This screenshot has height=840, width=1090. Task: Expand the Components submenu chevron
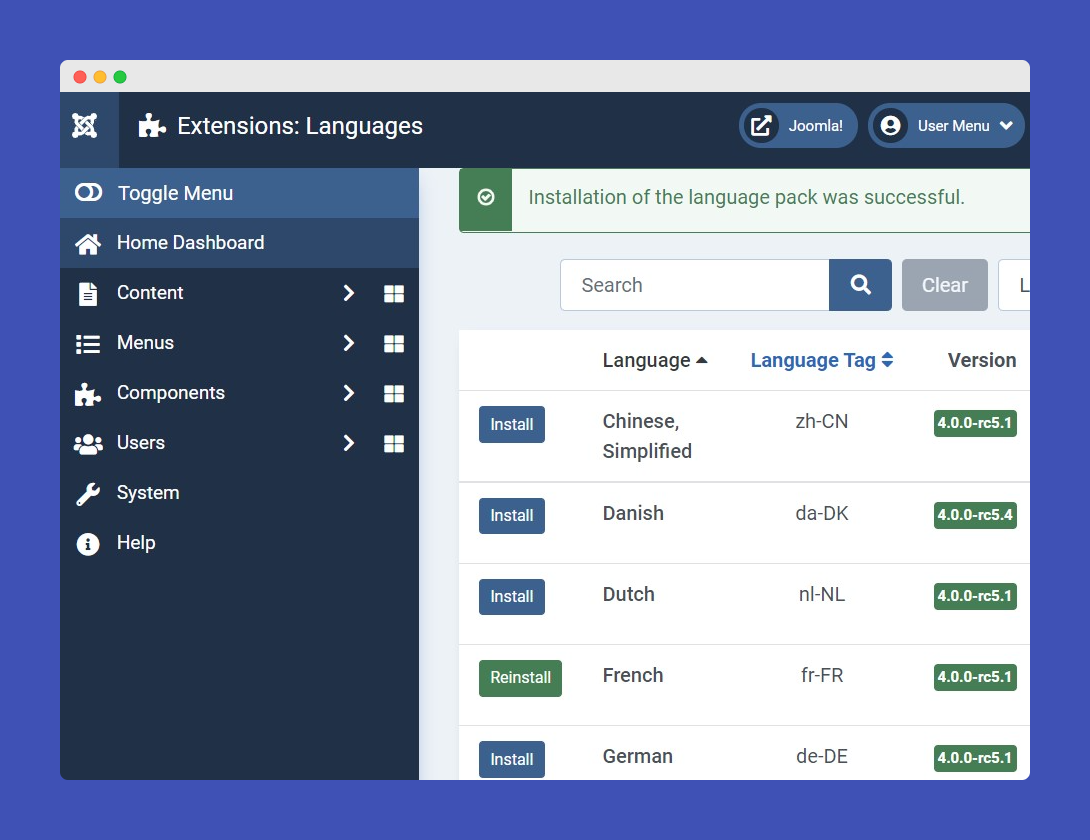click(x=349, y=394)
